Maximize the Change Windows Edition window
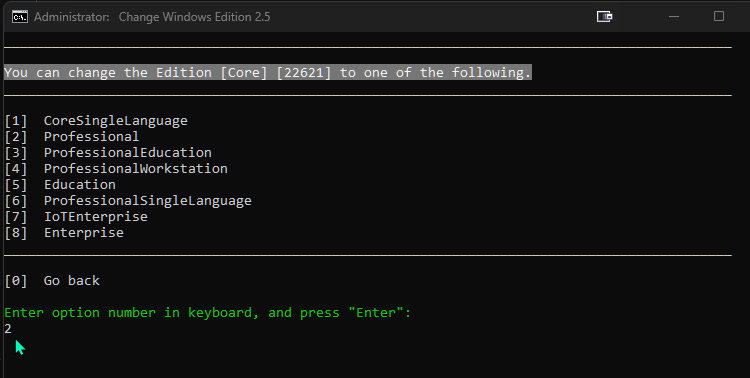The width and height of the screenshot is (750, 378). click(719, 16)
